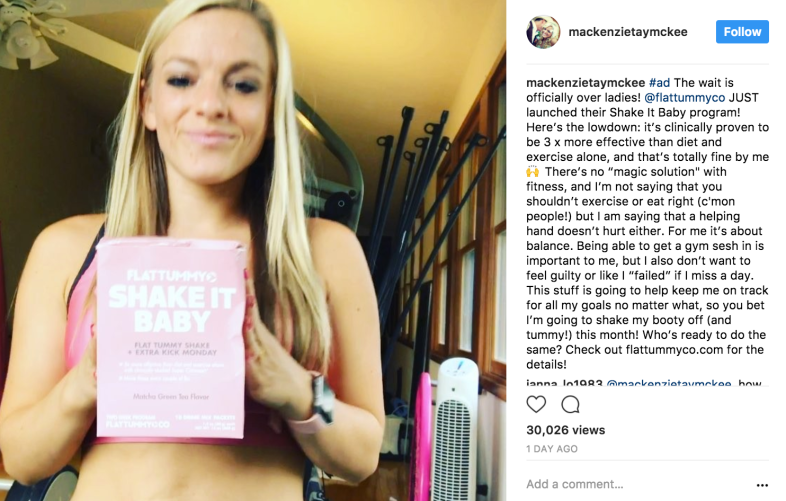Play the Shake It Baby video

[253, 250]
